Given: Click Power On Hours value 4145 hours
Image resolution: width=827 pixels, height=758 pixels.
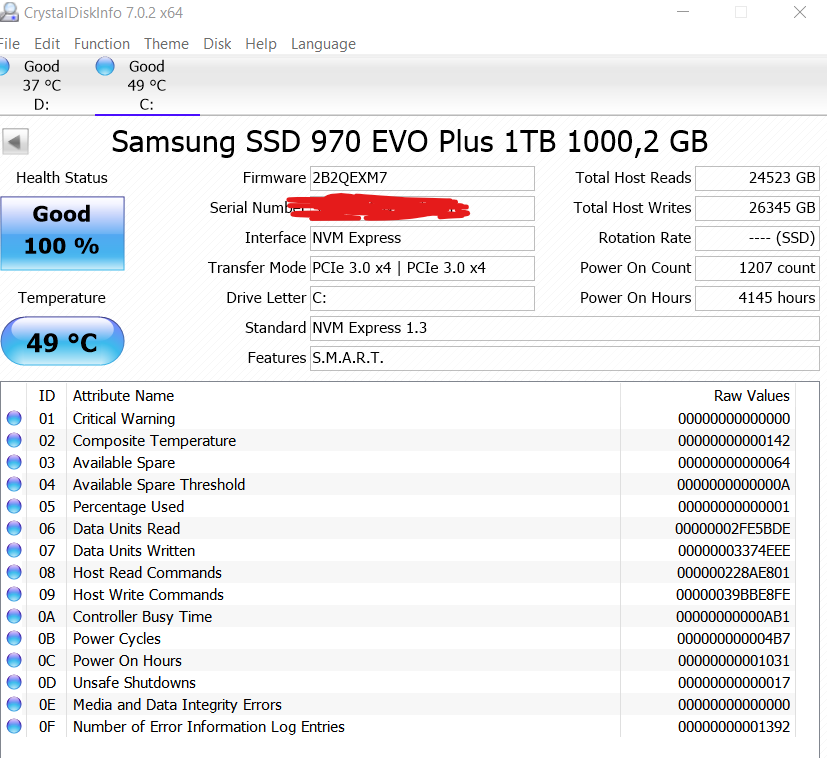Looking at the screenshot, I should coord(757,298).
